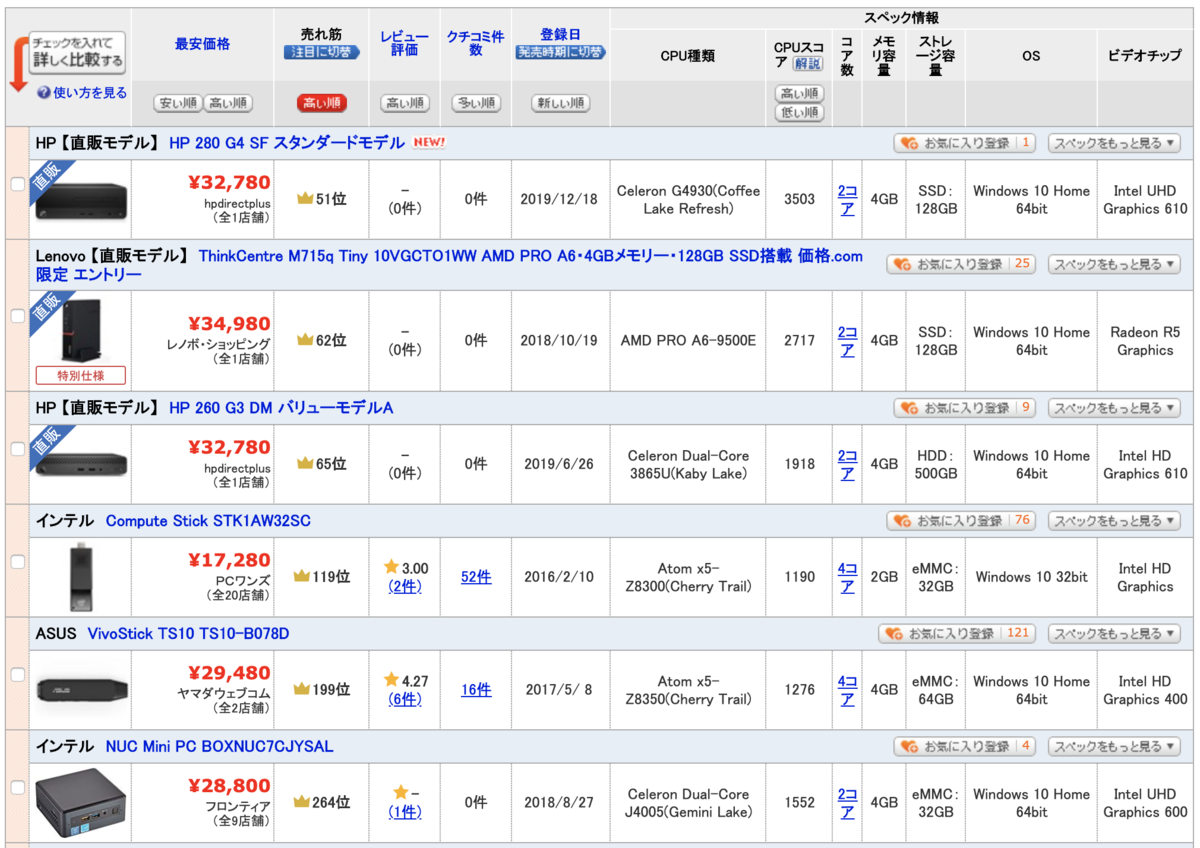The width and height of the screenshot is (1200, 848).
Task: Tick checkbox for ThinkCentre M715q Tiny row
Action: point(18,316)
